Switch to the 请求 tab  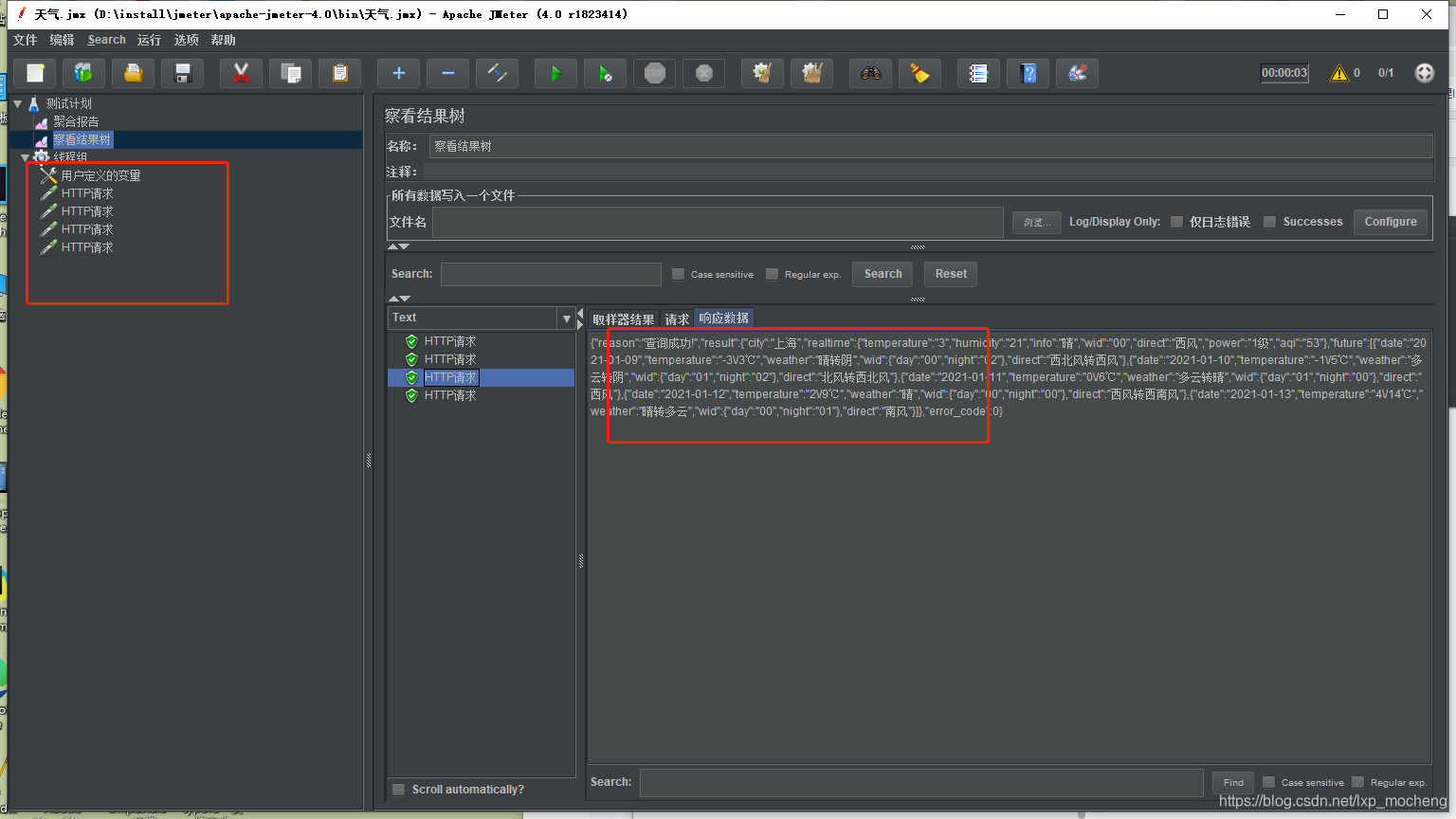click(x=677, y=319)
